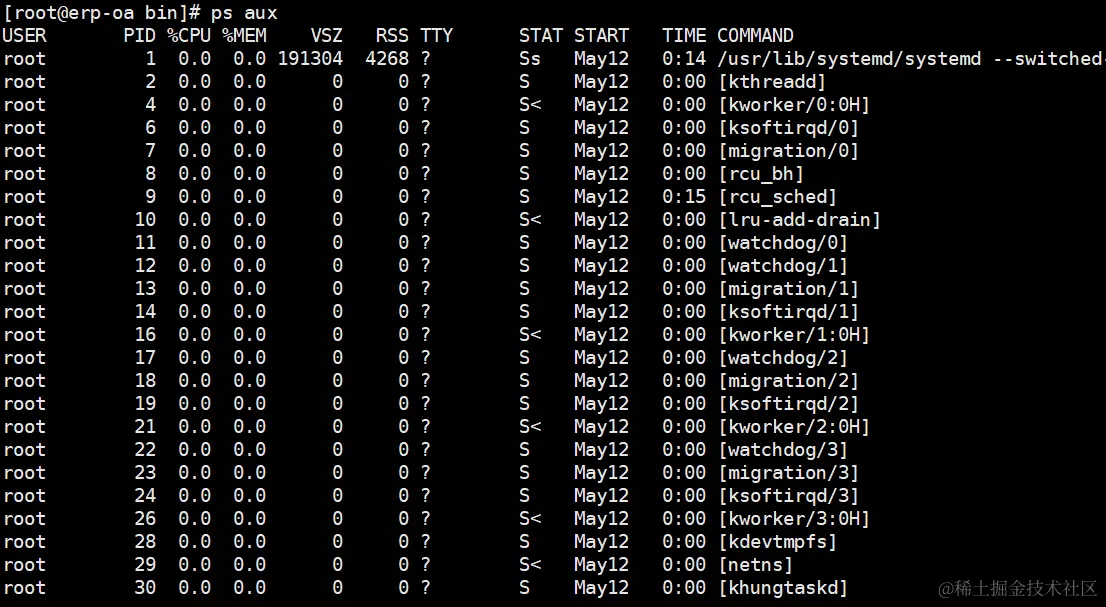The image size is (1106, 607).
Task: Click the VSZ value 191304
Action: point(310,59)
